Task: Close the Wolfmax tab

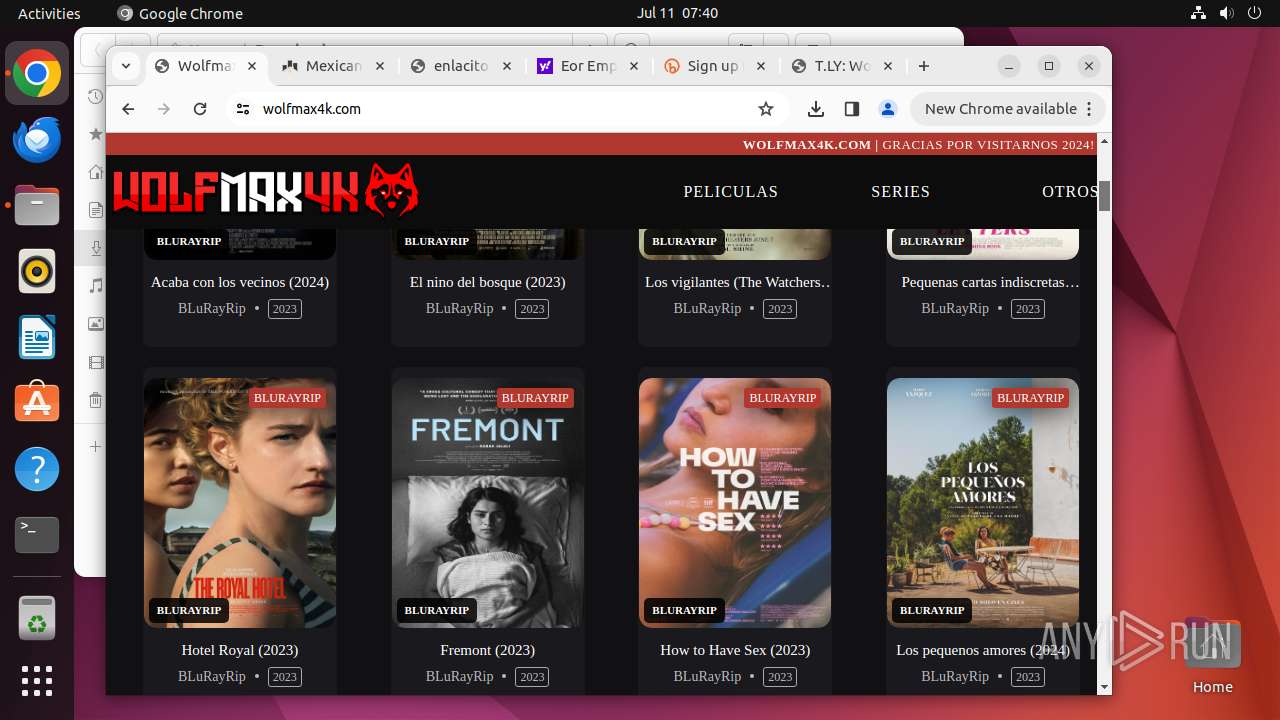Action: [252, 66]
